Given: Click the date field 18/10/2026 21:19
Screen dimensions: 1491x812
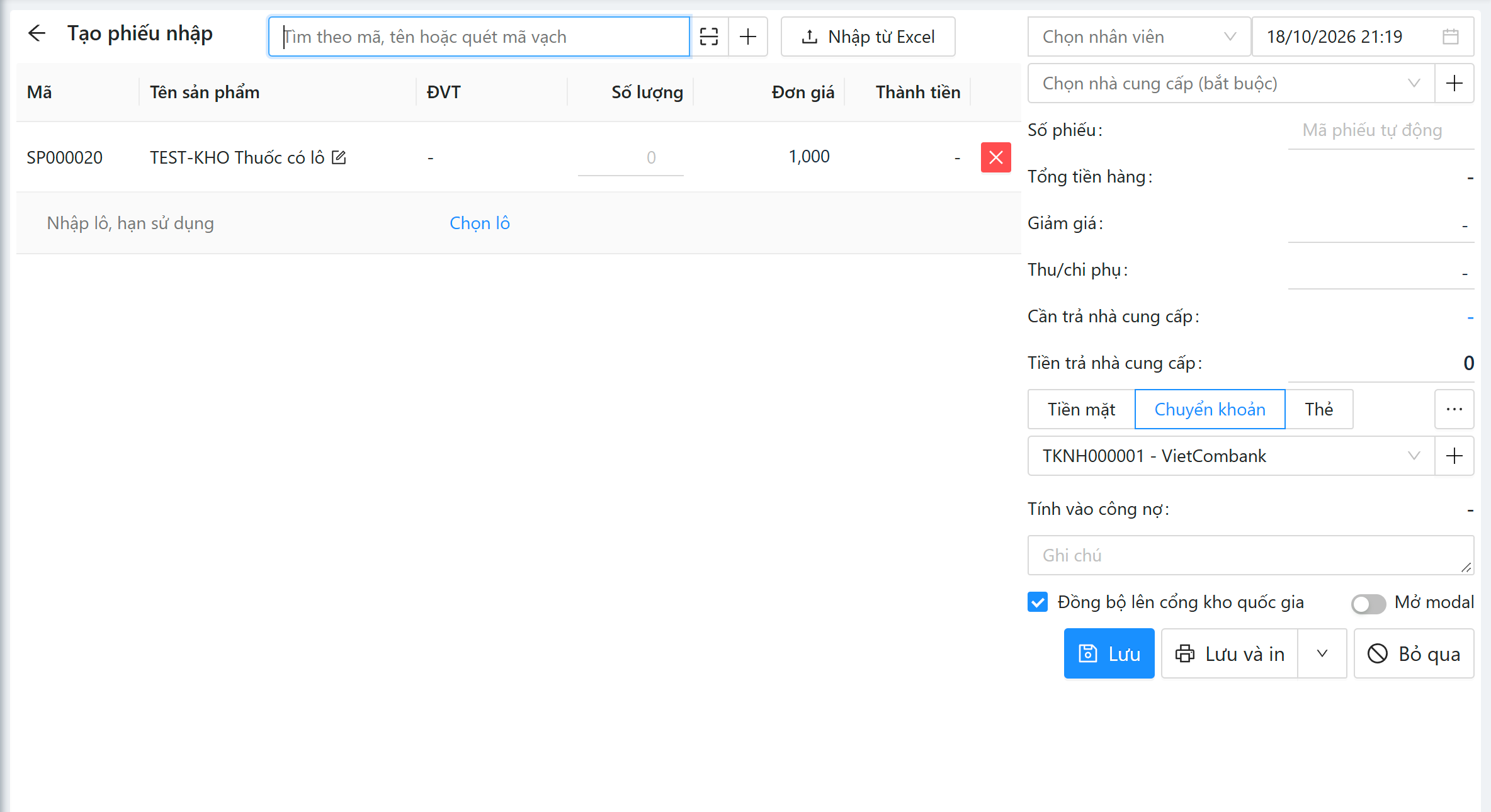Looking at the screenshot, I should coord(1362,37).
